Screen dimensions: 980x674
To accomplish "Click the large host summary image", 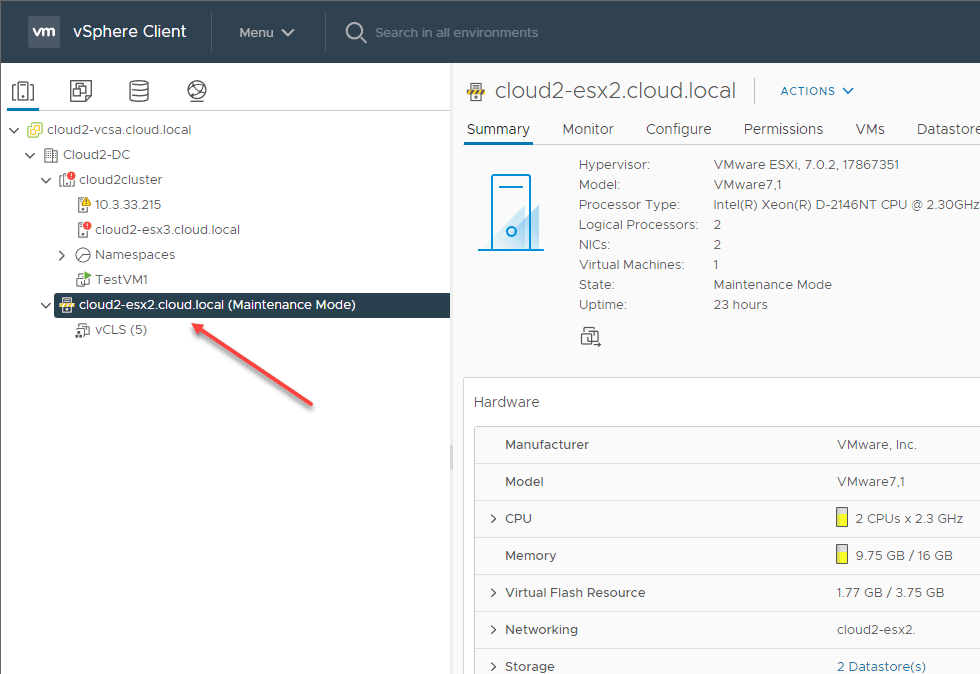I will (x=510, y=212).
